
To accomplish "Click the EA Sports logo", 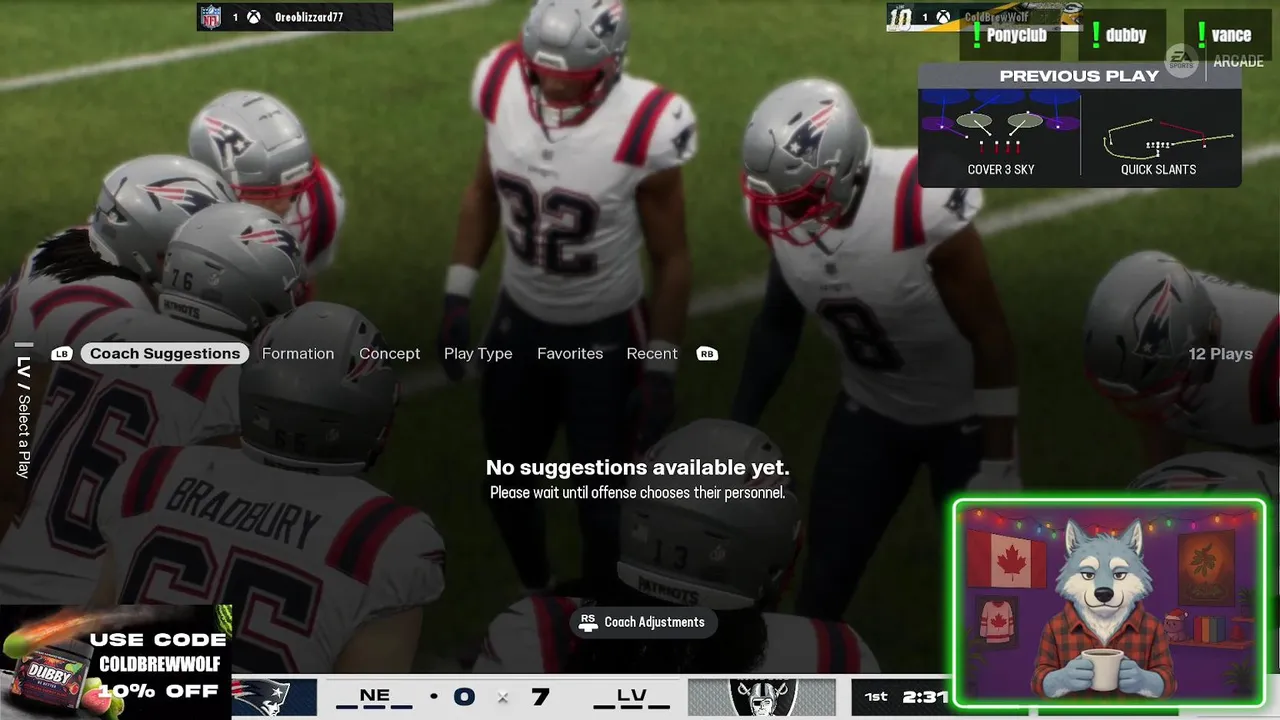I will [x=1181, y=61].
